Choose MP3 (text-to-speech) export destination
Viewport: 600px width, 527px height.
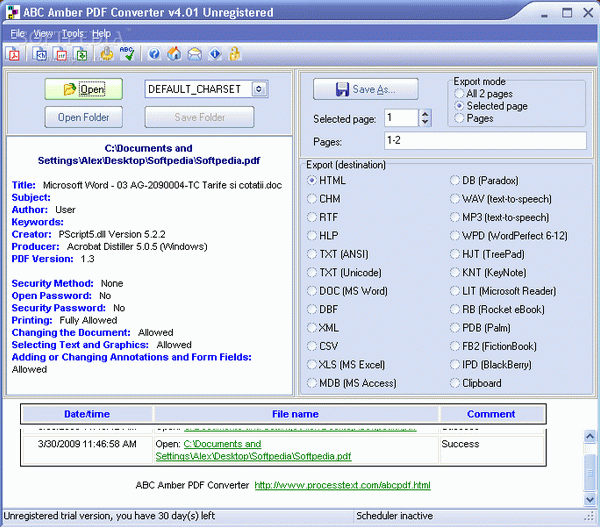[x=499, y=217]
